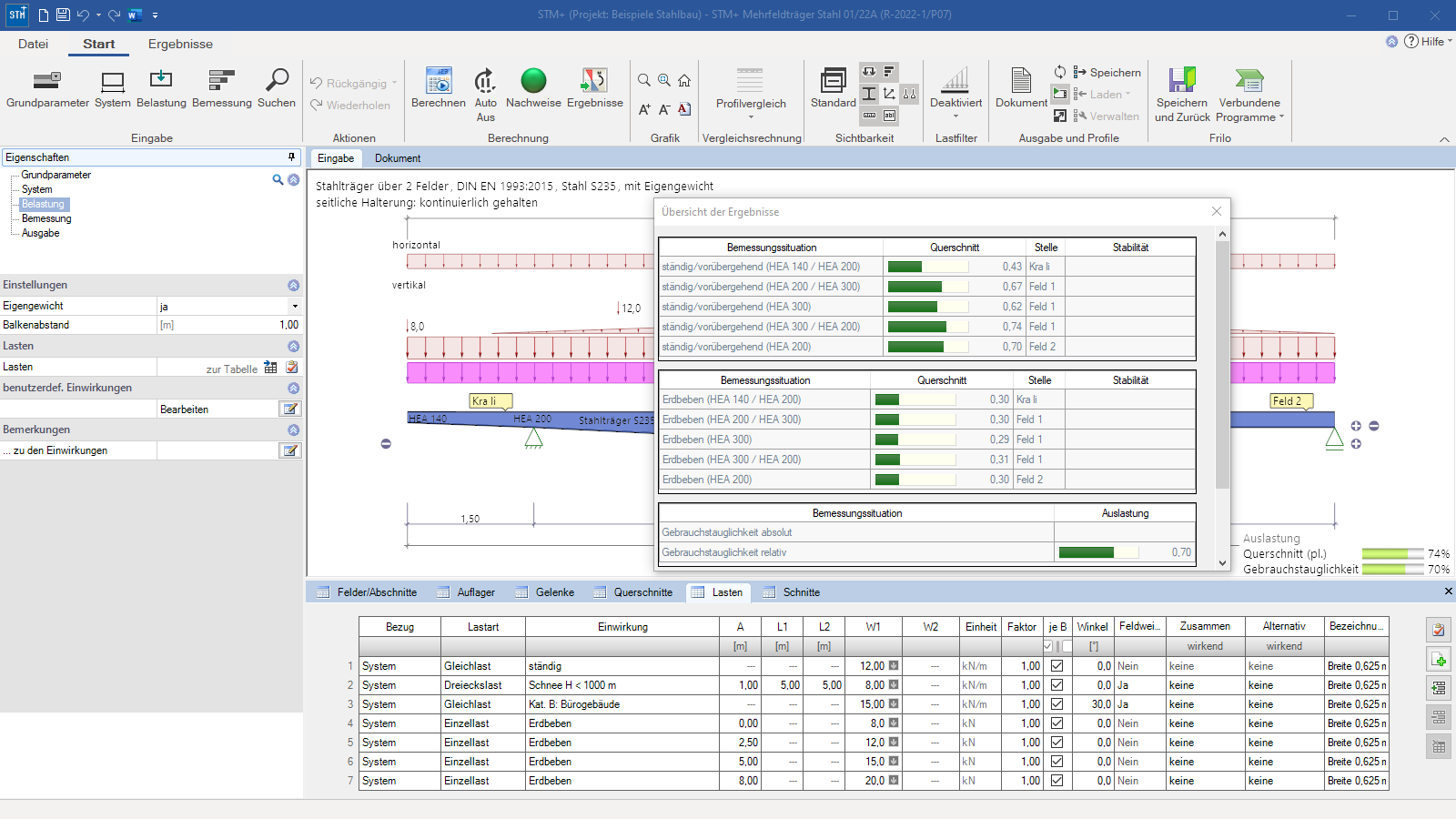This screenshot has width=1456, height=819.
Task: Switch to the Felder/Abschnitte table tab
Action: tap(367, 592)
